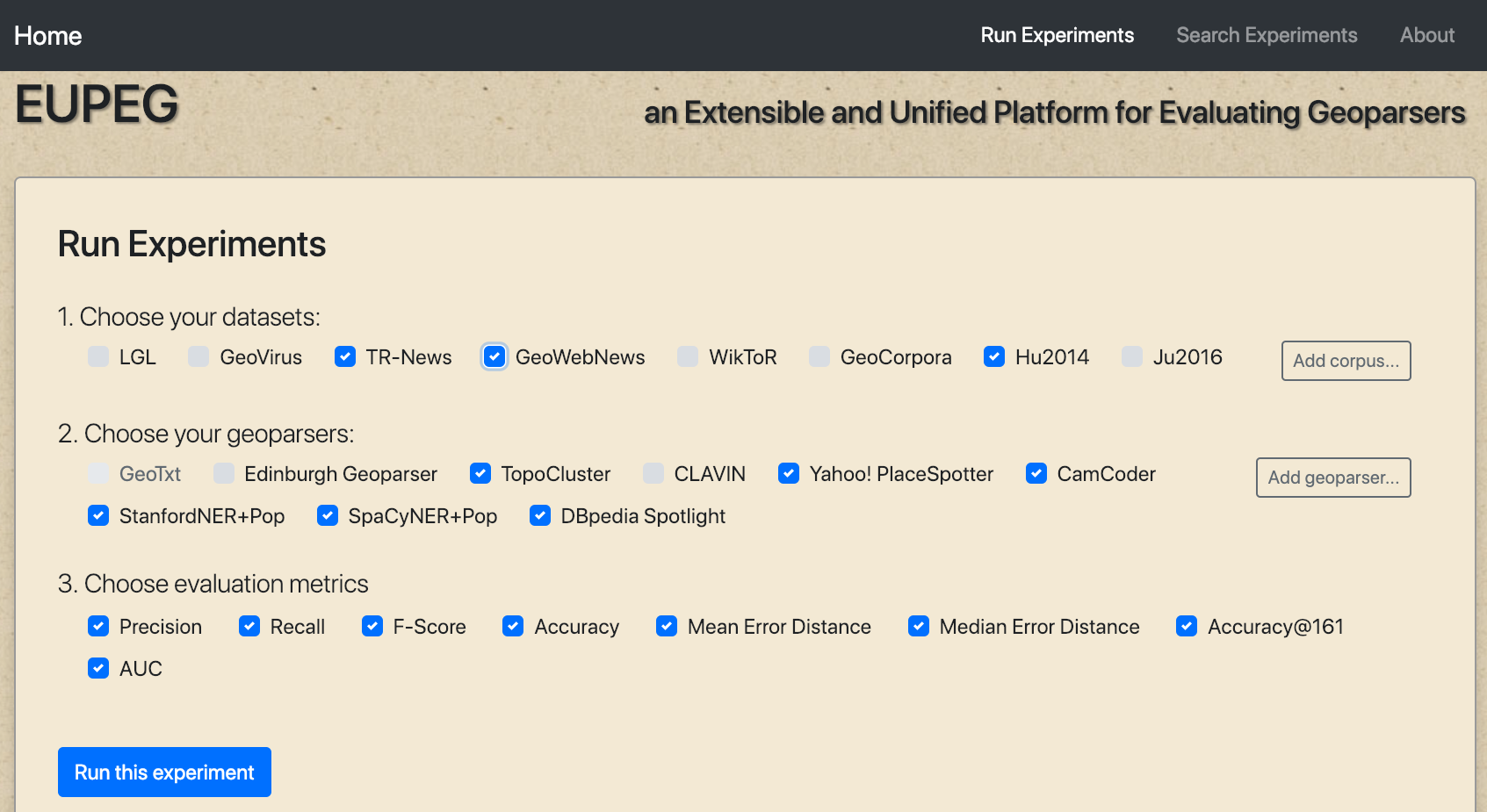Image resolution: width=1487 pixels, height=812 pixels.
Task: Click the Run Experiments page heading
Action: point(191,244)
